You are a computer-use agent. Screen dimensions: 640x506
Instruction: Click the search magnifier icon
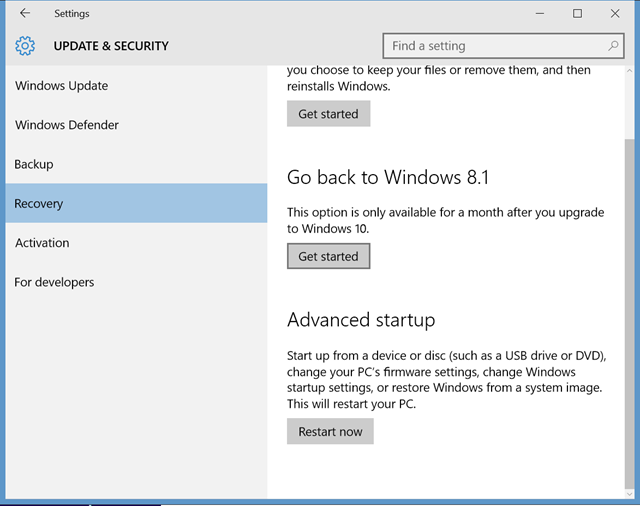click(613, 46)
